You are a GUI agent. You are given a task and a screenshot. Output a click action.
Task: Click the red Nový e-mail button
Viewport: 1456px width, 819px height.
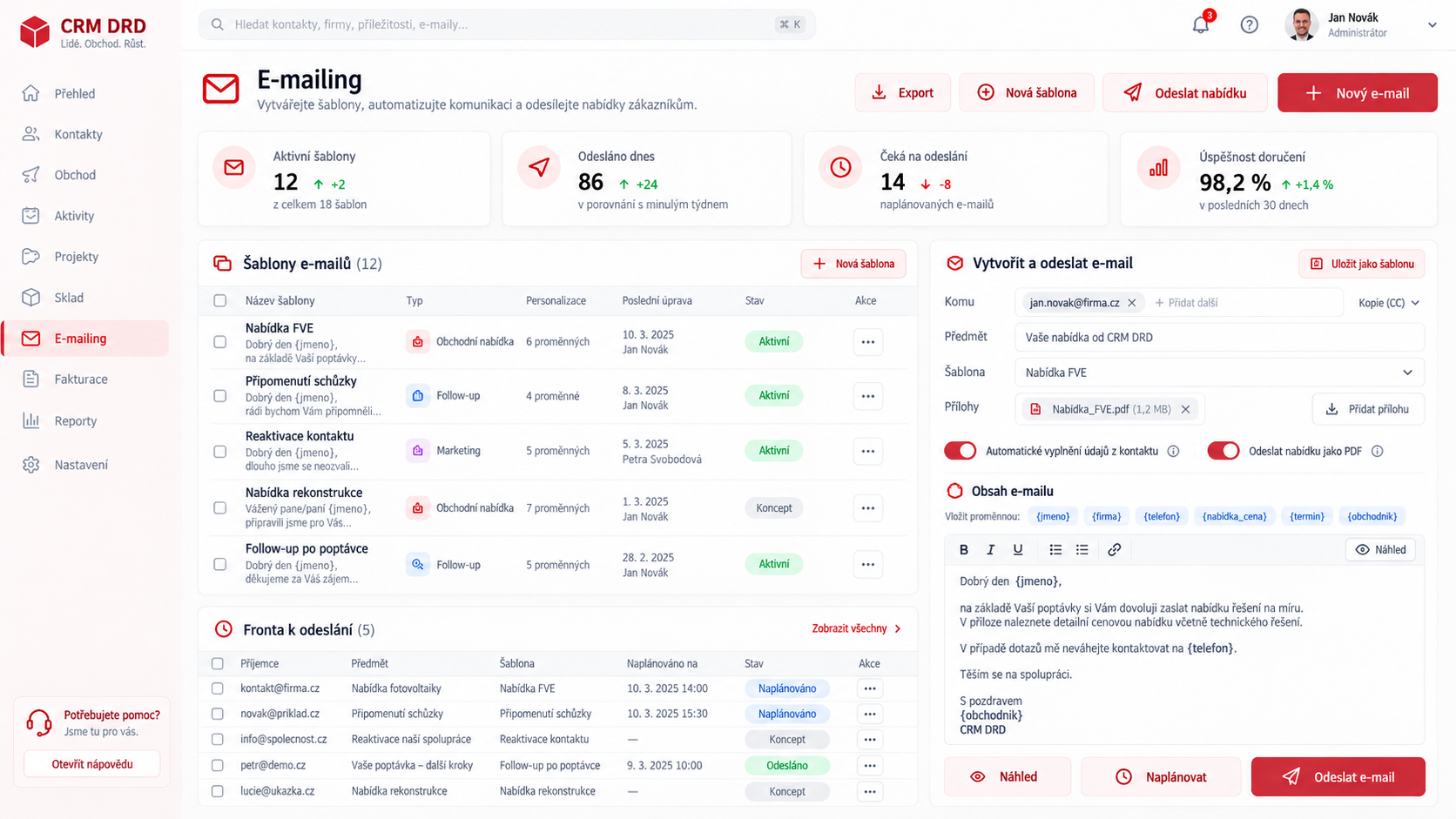click(x=1357, y=93)
